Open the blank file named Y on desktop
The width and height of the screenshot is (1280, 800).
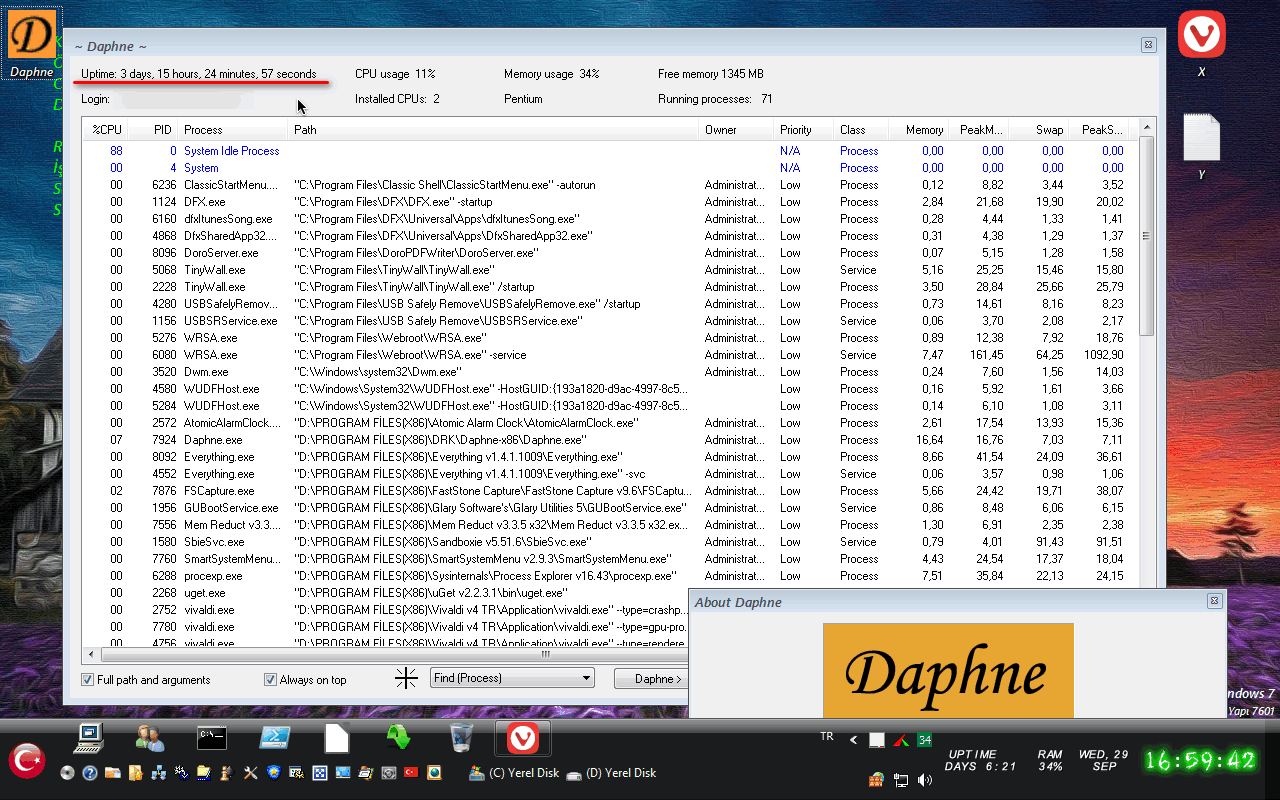coord(1201,146)
